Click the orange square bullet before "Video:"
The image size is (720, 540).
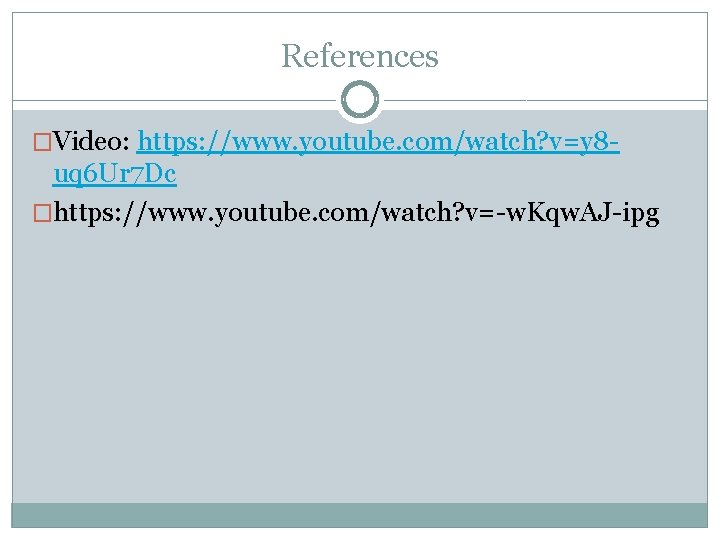42,142
